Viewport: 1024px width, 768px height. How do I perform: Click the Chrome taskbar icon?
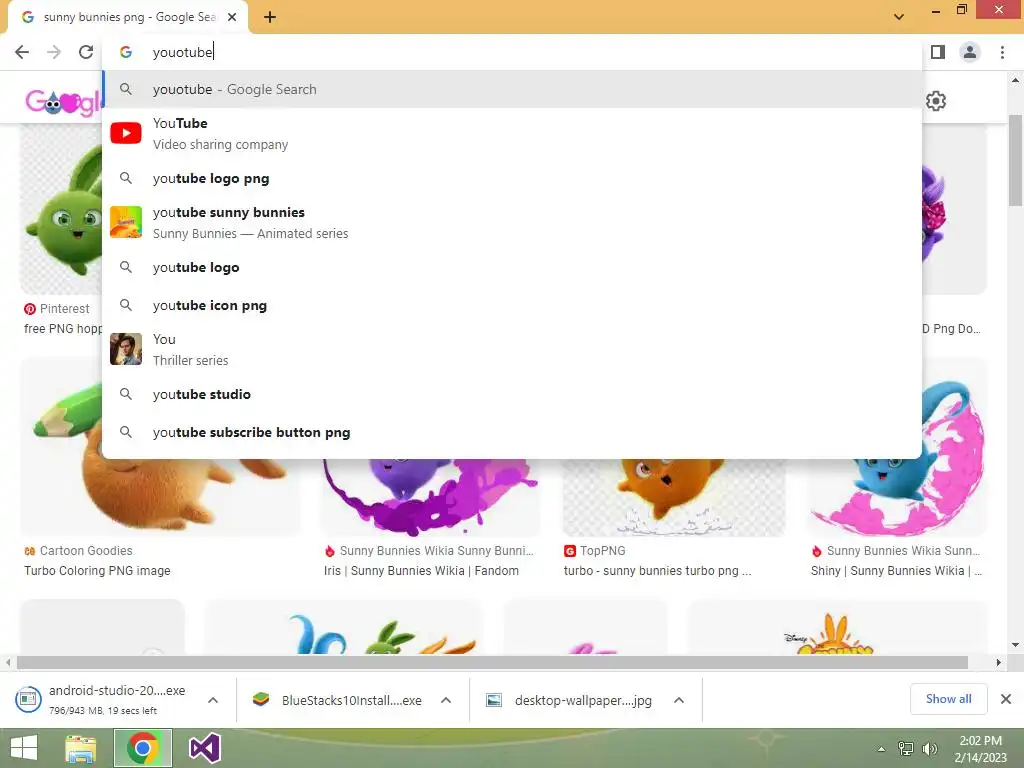pyautogui.click(x=143, y=748)
